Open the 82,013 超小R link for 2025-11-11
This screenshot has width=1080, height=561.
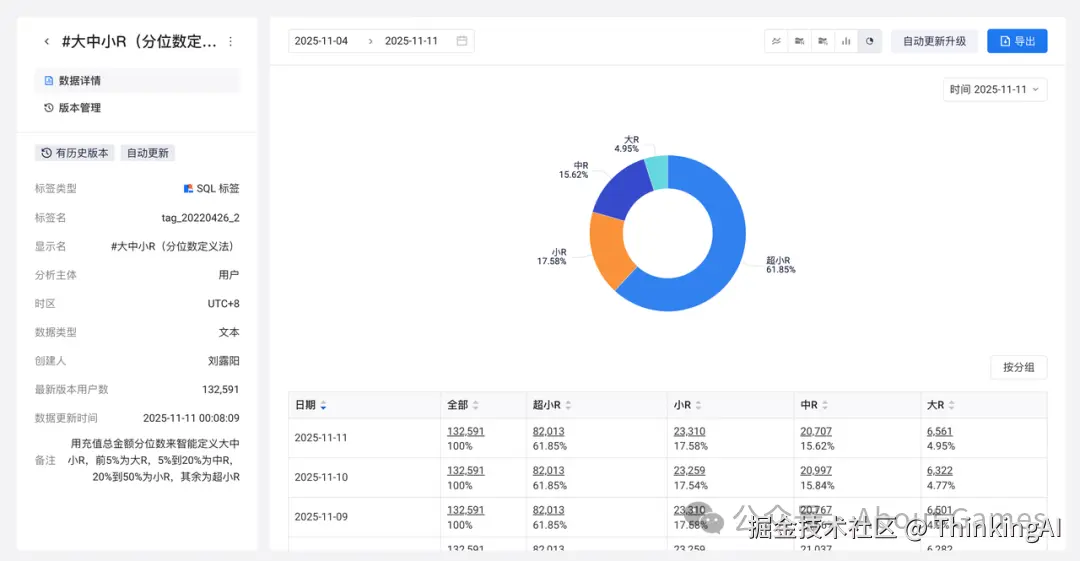pyautogui.click(x=548, y=431)
